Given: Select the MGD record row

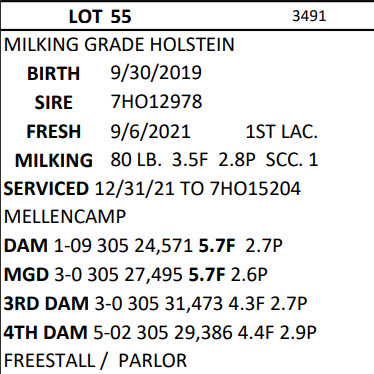Looking at the screenshot, I should [x=136, y=275].
